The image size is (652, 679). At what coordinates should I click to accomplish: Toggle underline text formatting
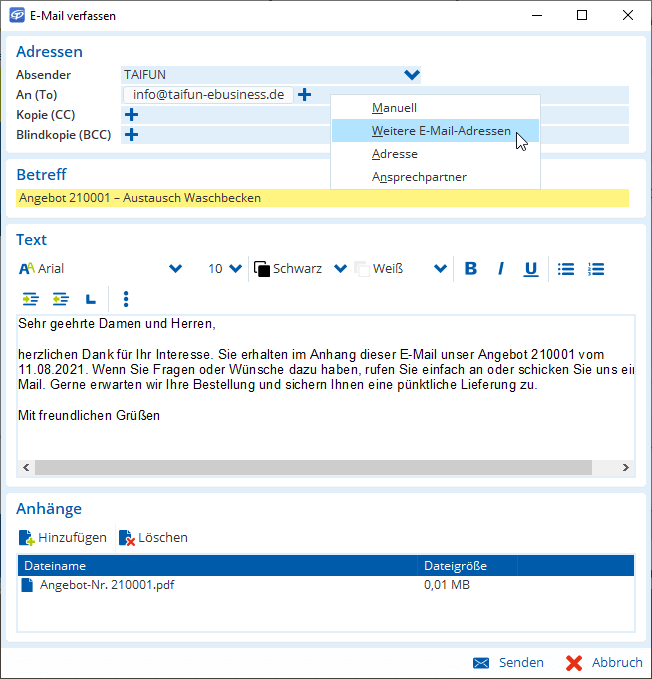coord(531,269)
